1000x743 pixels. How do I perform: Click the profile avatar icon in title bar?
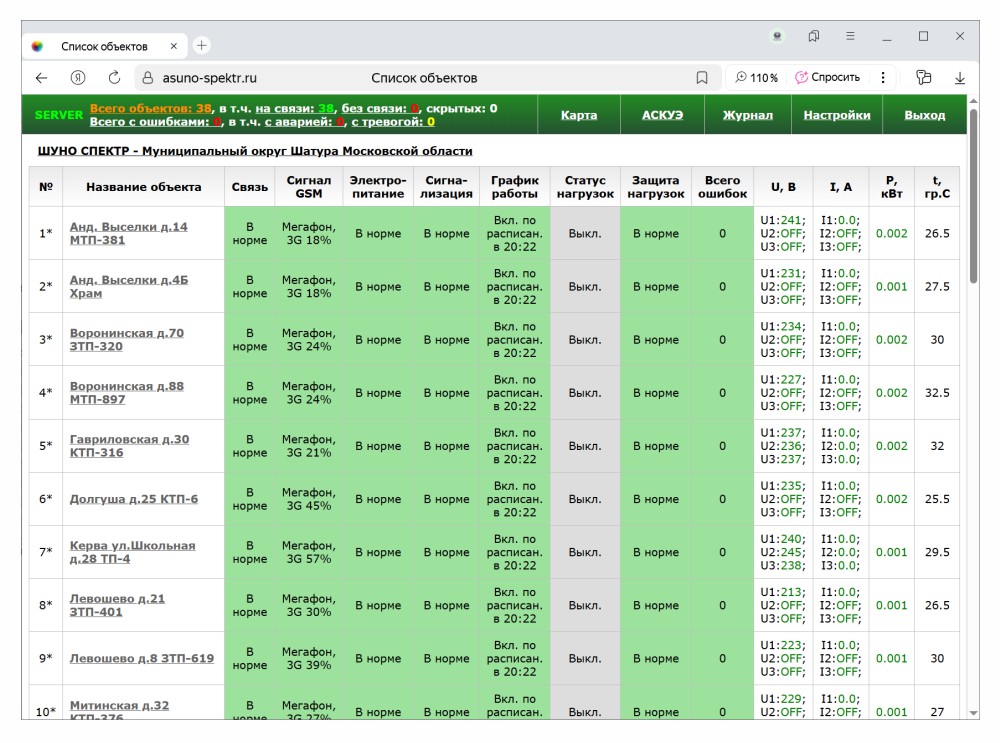pyautogui.click(x=778, y=37)
